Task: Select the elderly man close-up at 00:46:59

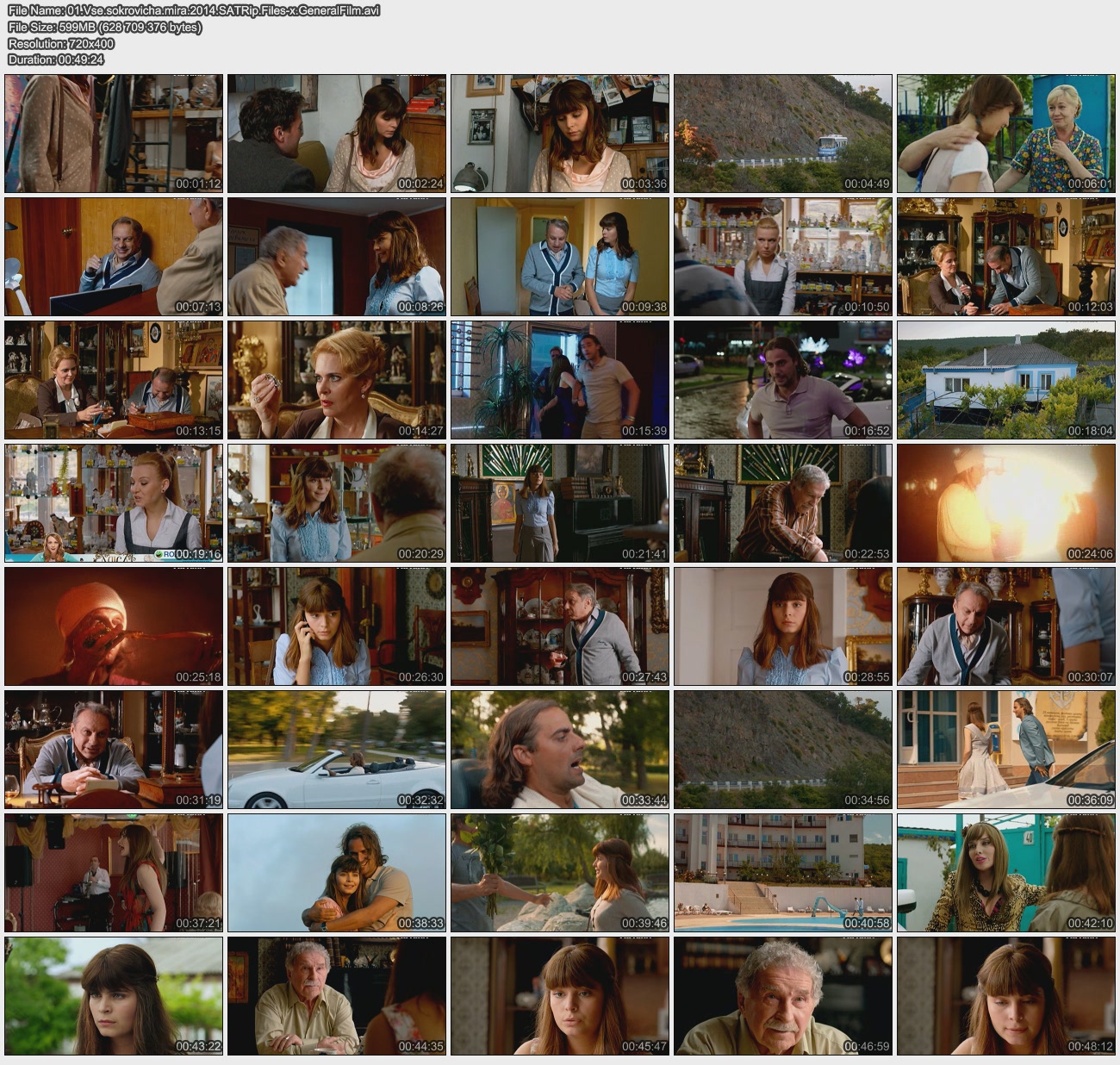Action: (782, 996)
